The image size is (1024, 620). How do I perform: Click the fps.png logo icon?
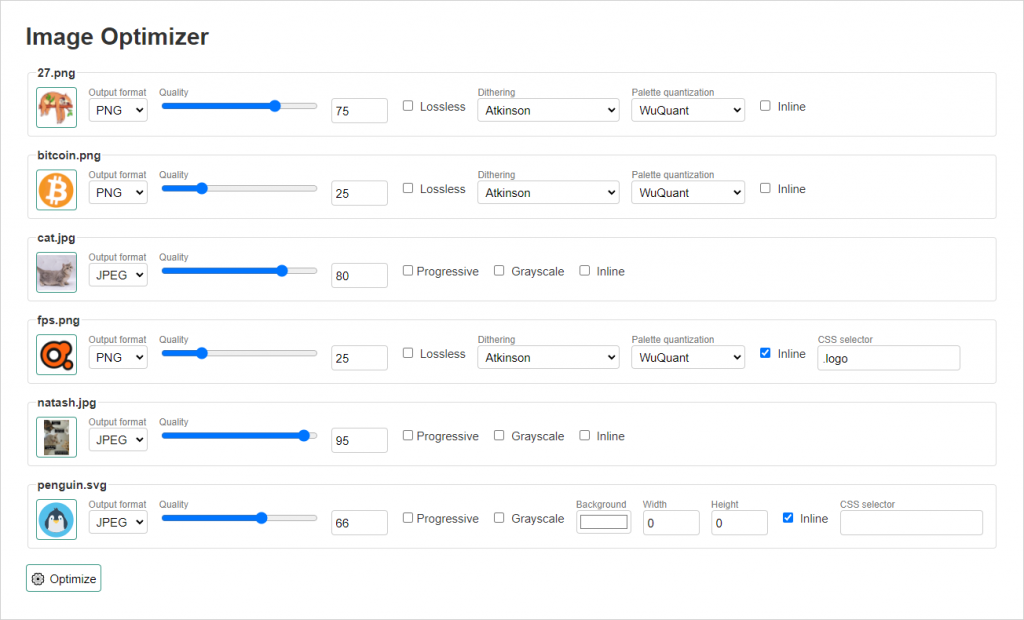[x=56, y=354]
